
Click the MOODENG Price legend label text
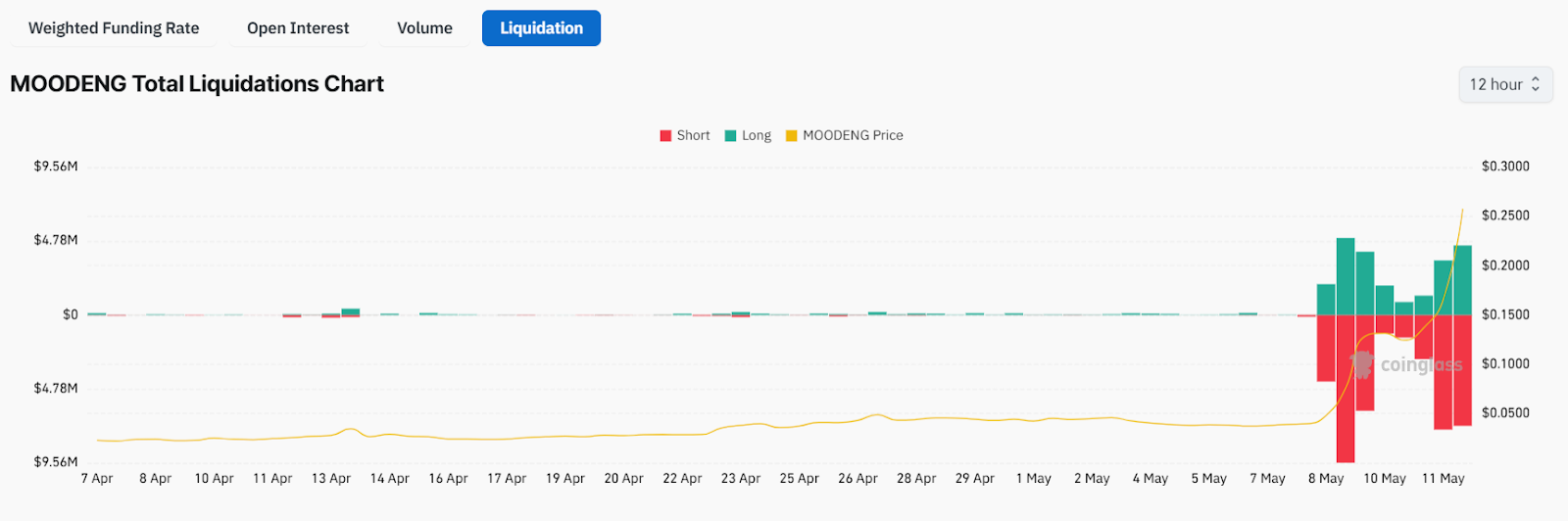pyautogui.click(x=853, y=136)
